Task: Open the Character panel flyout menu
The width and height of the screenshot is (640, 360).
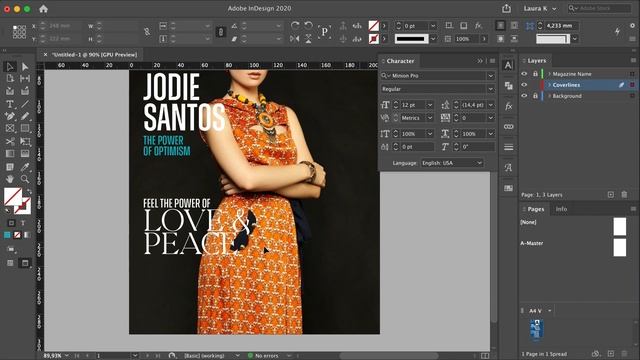Action: point(493,61)
